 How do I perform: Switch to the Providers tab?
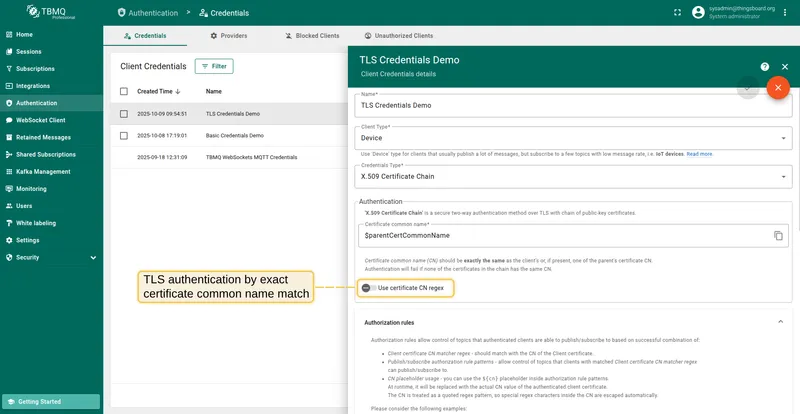click(x=229, y=36)
